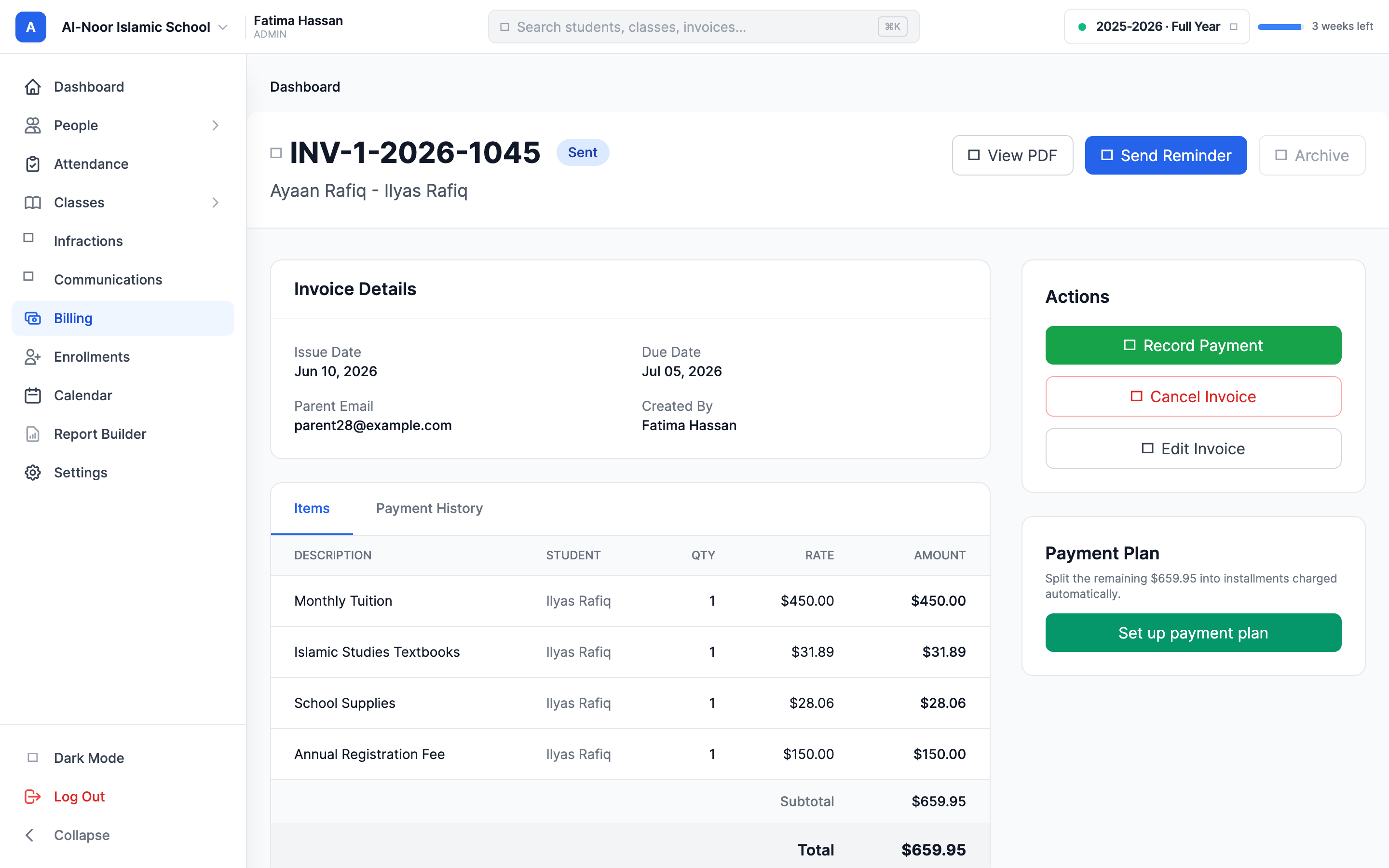Click Ilyas Rafiq in School Supplies row
The image size is (1389, 868).
[x=578, y=703]
